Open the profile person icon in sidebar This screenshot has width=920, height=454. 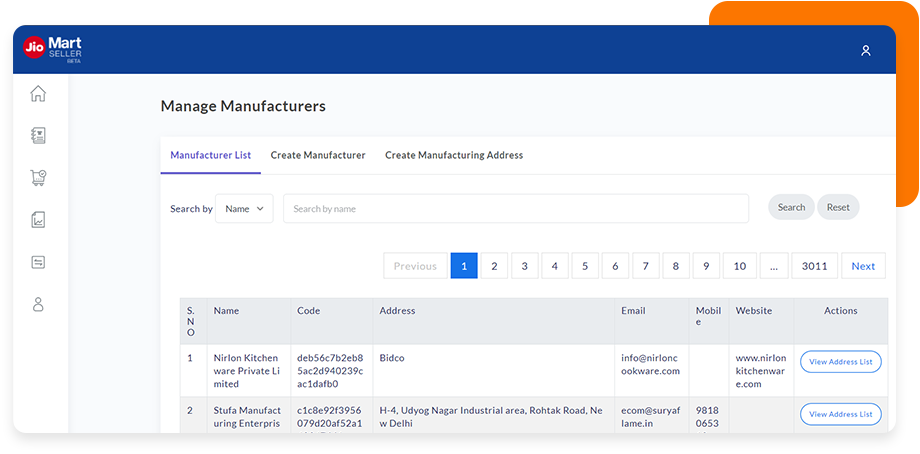(x=38, y=304)
